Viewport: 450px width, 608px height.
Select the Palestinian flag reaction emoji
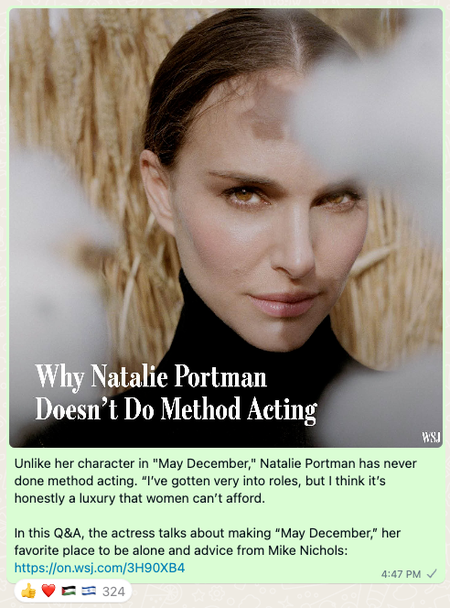click(69, 591)
